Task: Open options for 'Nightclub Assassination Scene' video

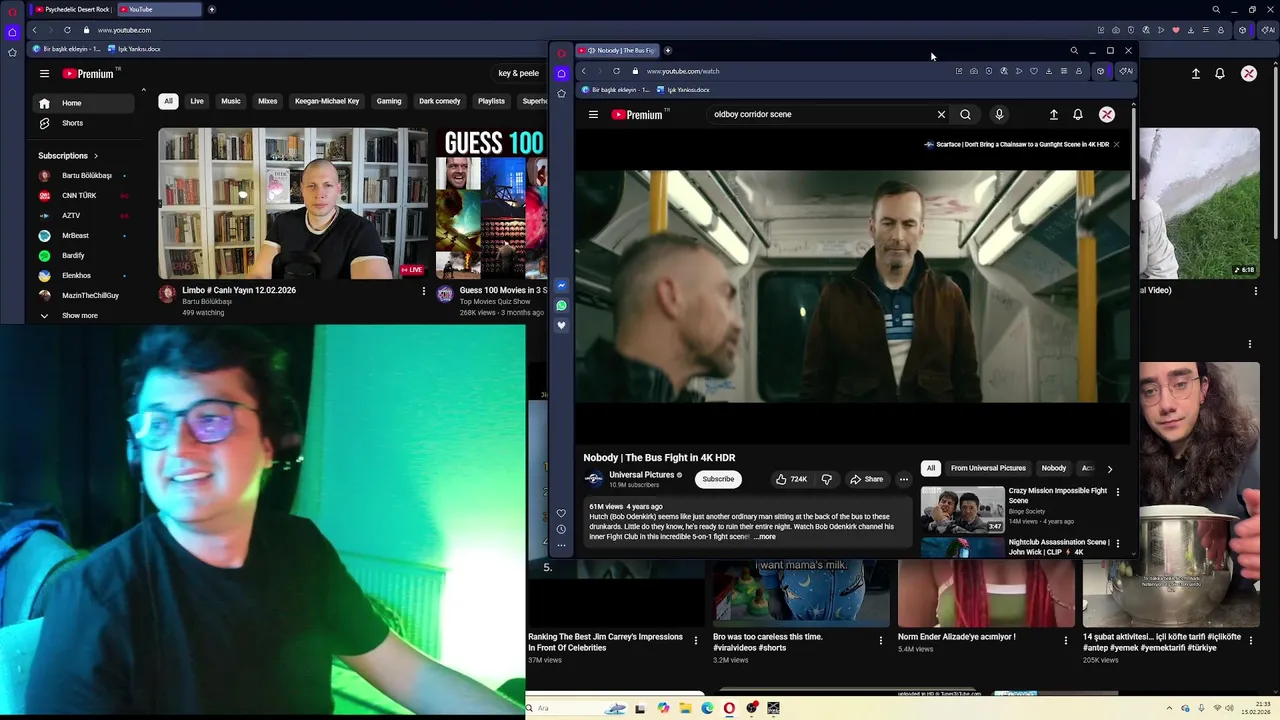Action: point(1118,543)
